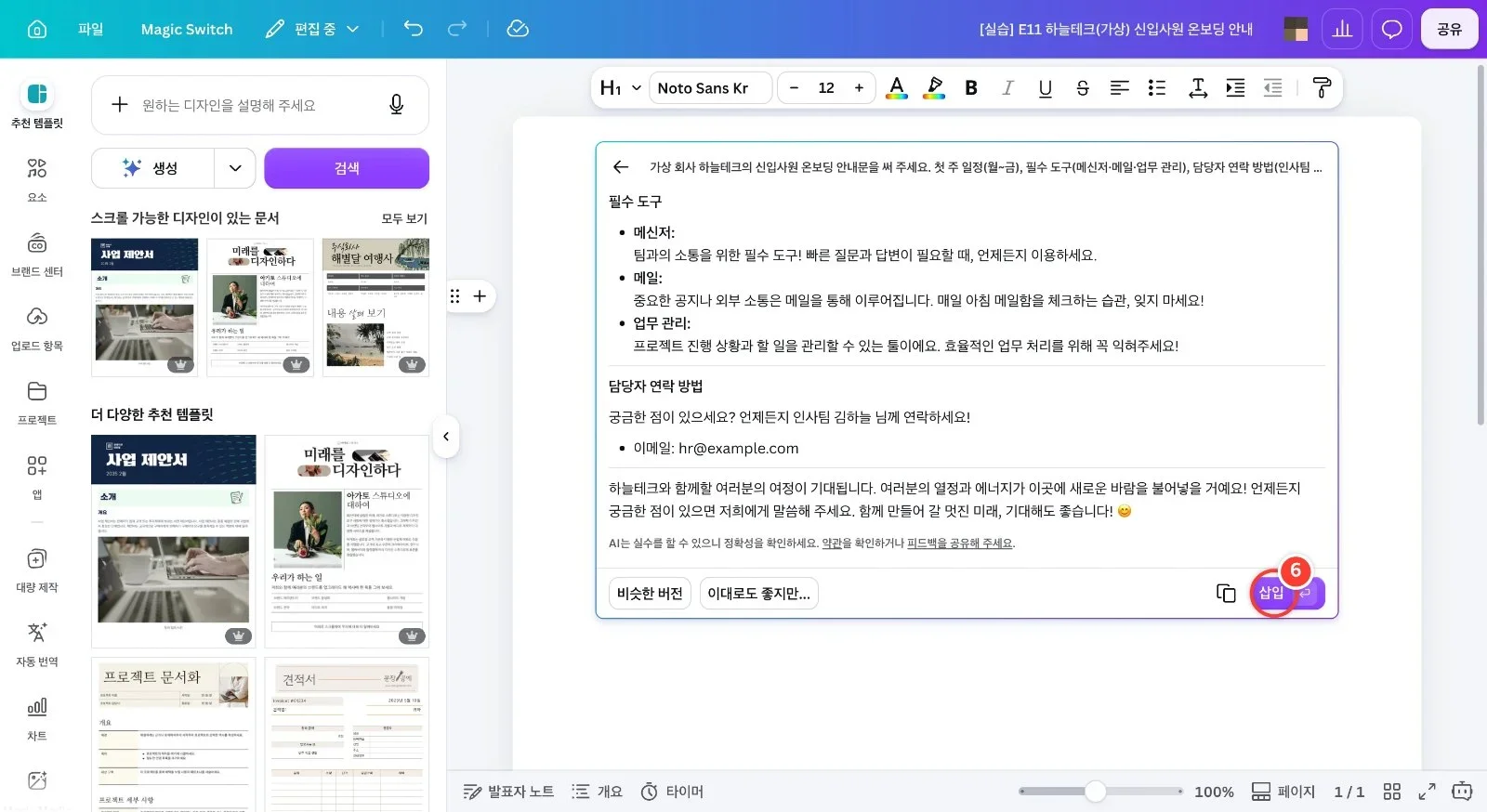Select the 해발달 여행사 template thumbnail
This screenshot has height=812, width=1487.
[375, 308]
